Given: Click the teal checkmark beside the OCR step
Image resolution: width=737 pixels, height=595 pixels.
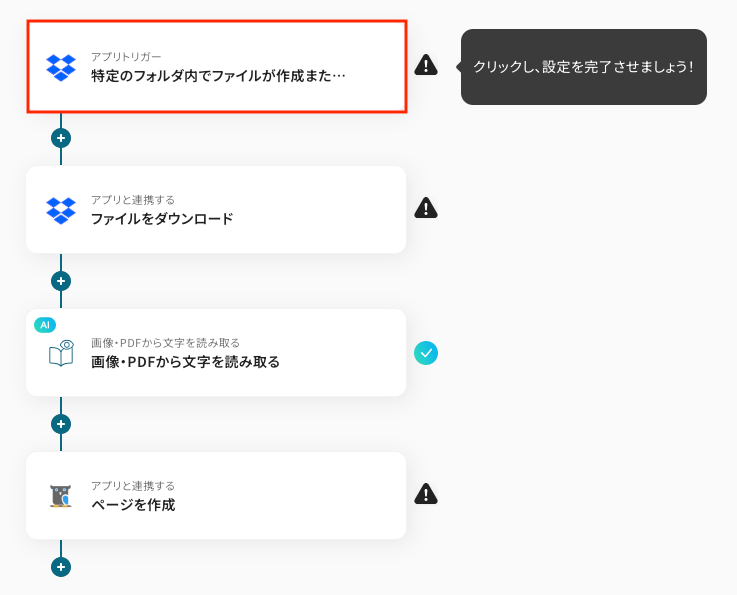Looking at the screenshot, I should [426, 352].
